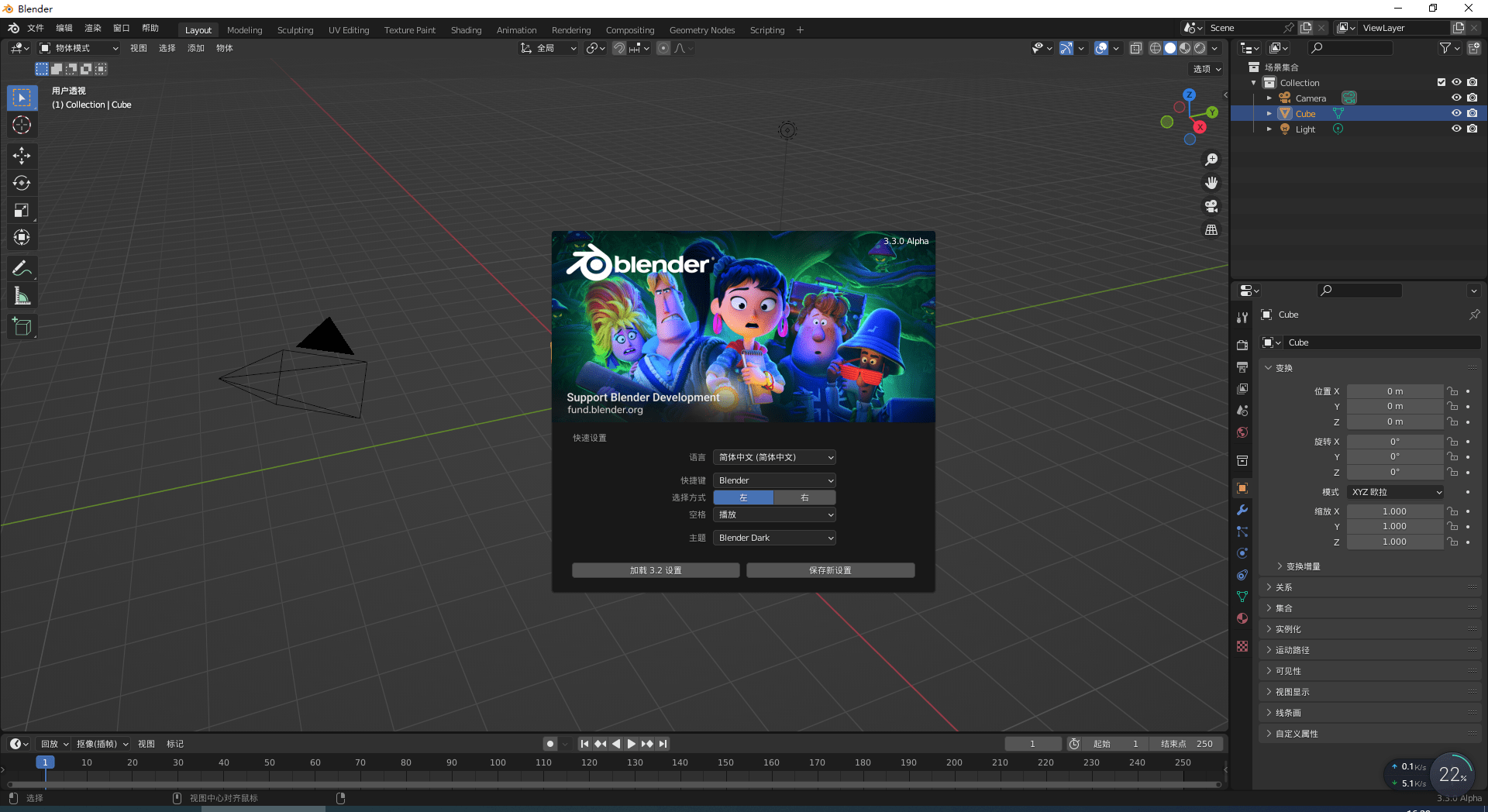
Task: Open the 编辑 menu
Action: click(64, 28)
